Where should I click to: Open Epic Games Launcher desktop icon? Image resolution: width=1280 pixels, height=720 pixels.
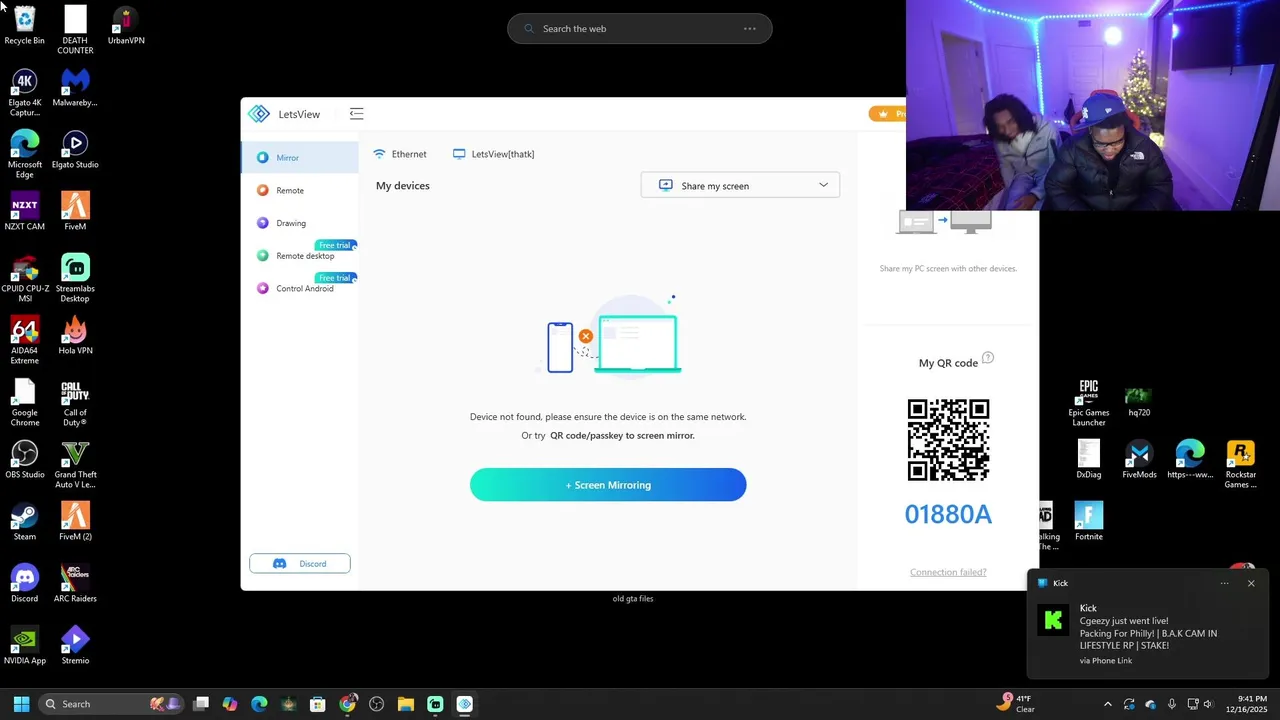pyautogui.click(x=1089, y=402)
